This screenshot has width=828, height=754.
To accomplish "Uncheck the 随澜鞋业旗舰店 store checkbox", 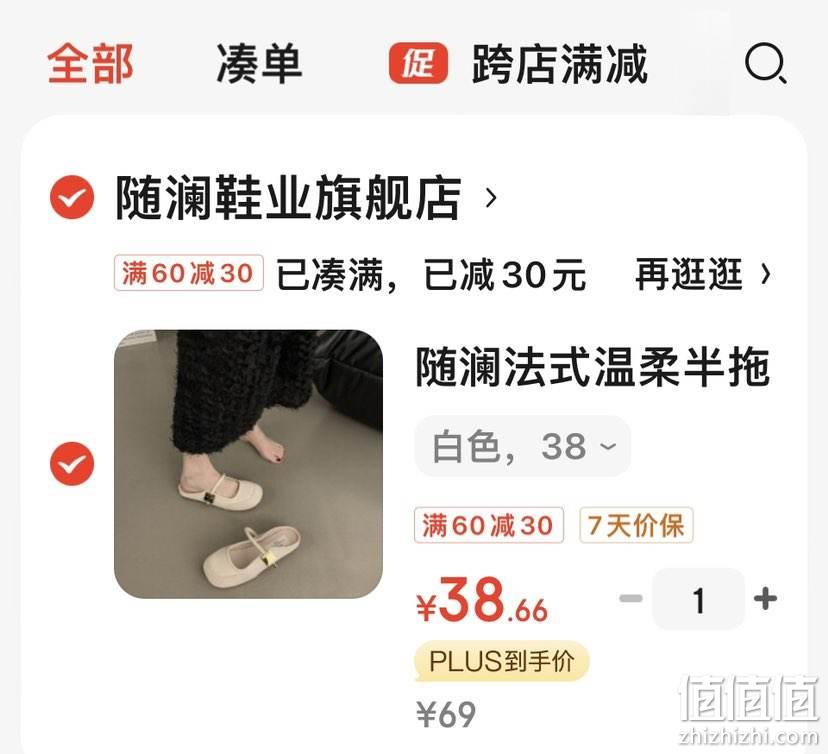I will [72, 197].
